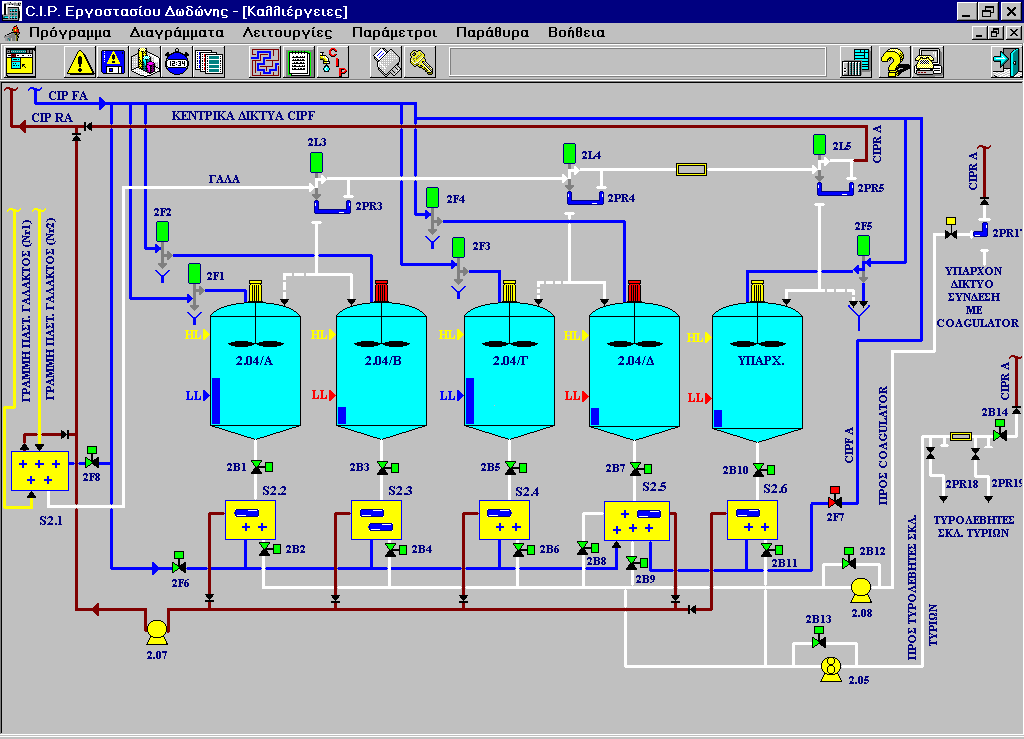The image size is (1024, 739).
Task: Open the maze-like diagram toolbar icon
Action: 265,62
